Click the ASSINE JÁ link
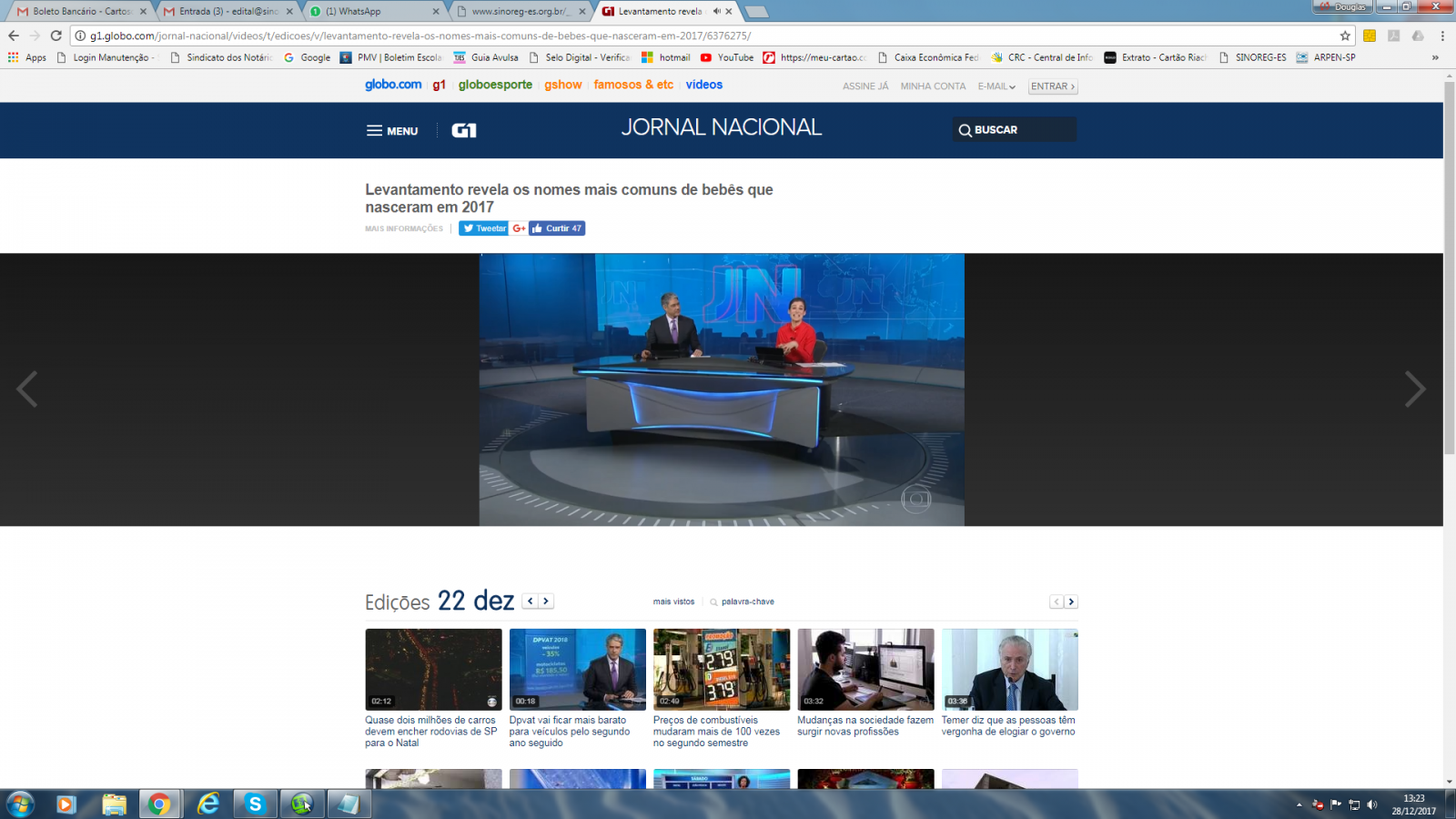 pos(865,86)
